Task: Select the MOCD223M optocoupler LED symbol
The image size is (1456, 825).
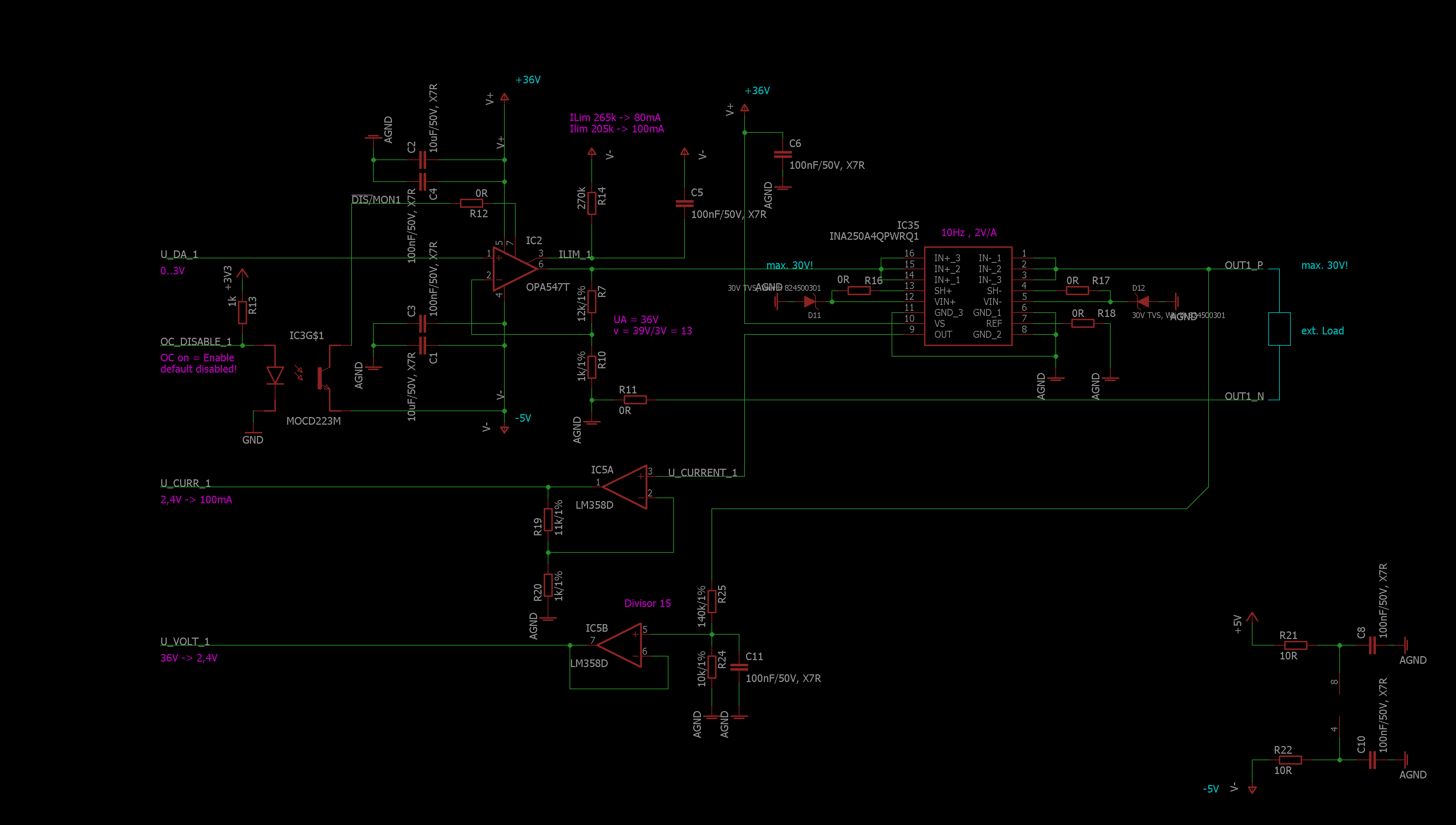Action: click(x=275, y=375)
